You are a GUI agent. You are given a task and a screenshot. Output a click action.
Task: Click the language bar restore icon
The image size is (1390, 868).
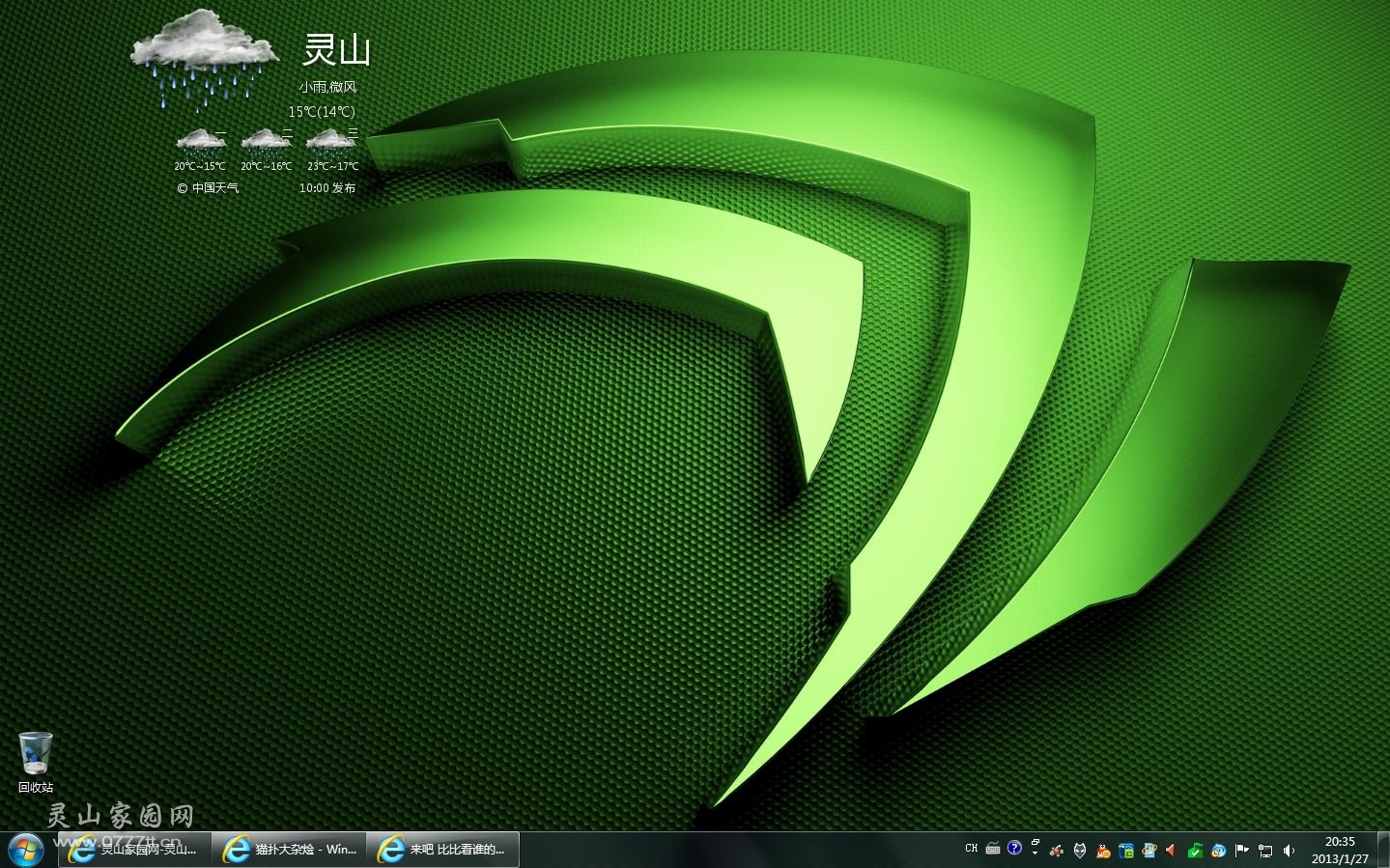(1035, 842)
